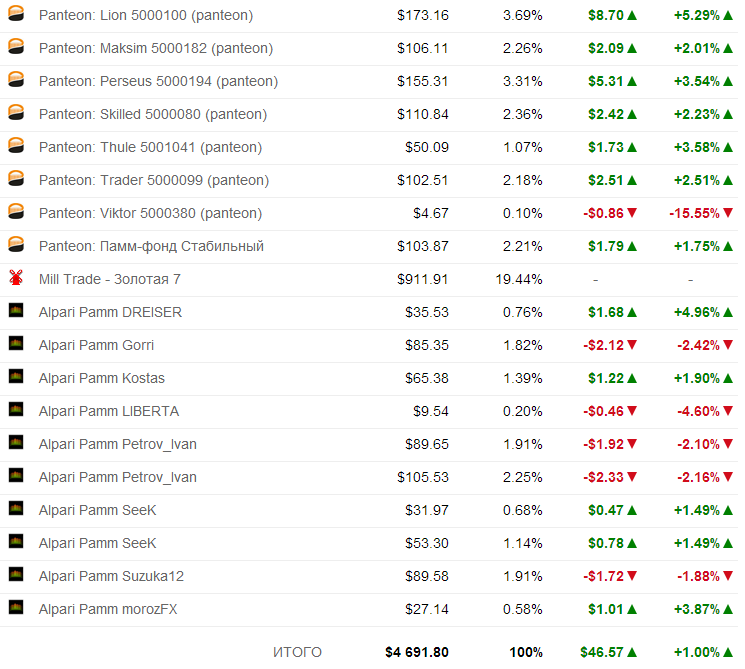Click the Panteon icon beside Памм-фонд Стабильный
Screen dimensions: 745x669
[x=16, y=244]
